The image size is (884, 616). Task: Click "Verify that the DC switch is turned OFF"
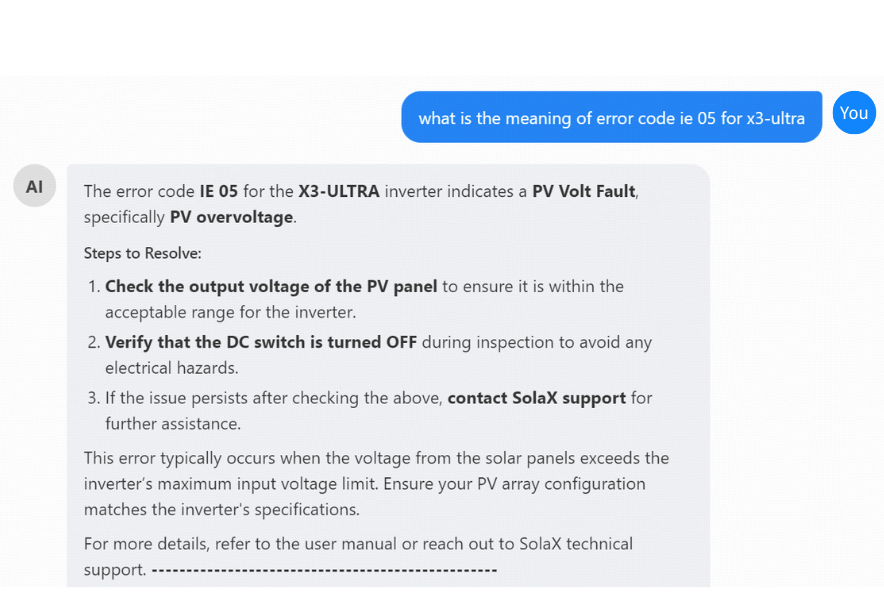point(260,342)
